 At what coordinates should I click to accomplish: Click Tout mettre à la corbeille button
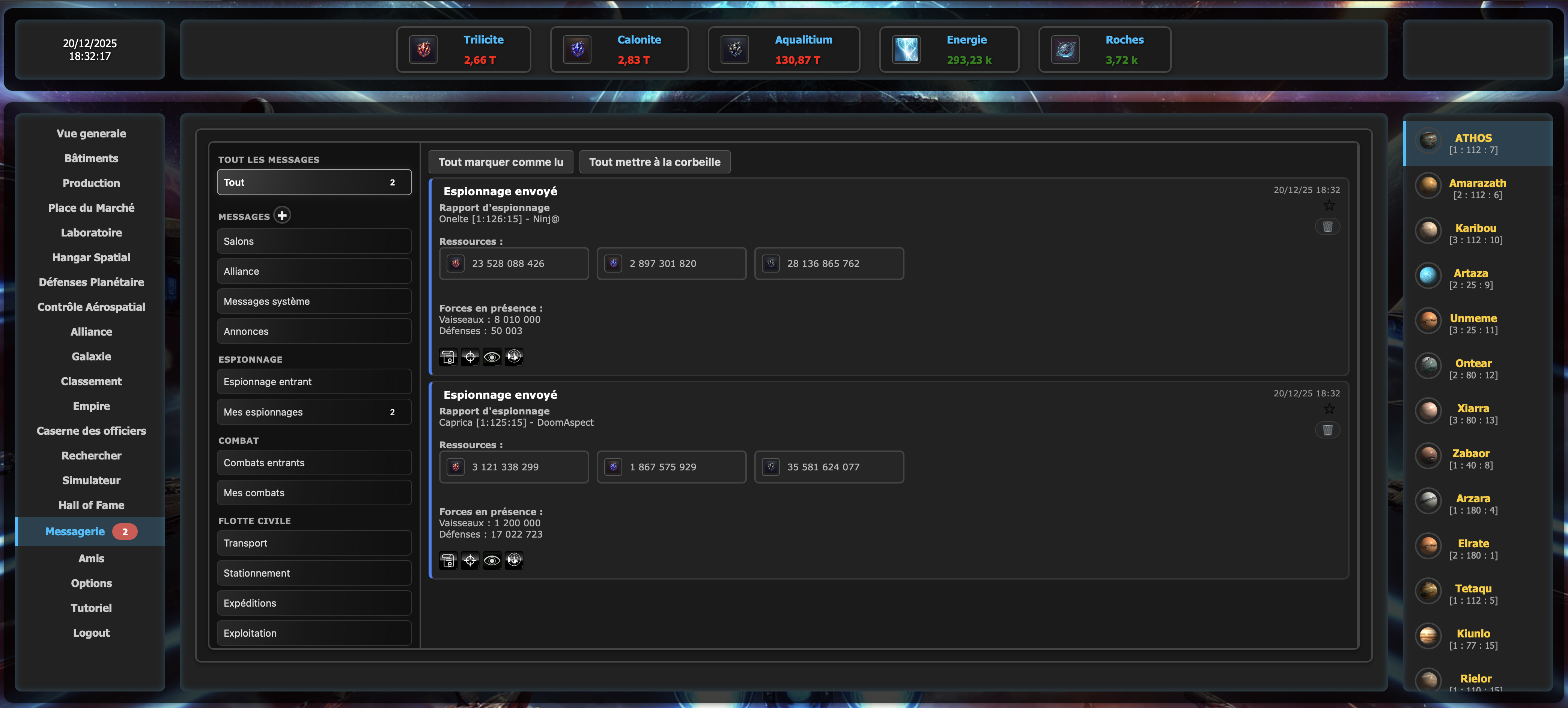tap(655, 162)
